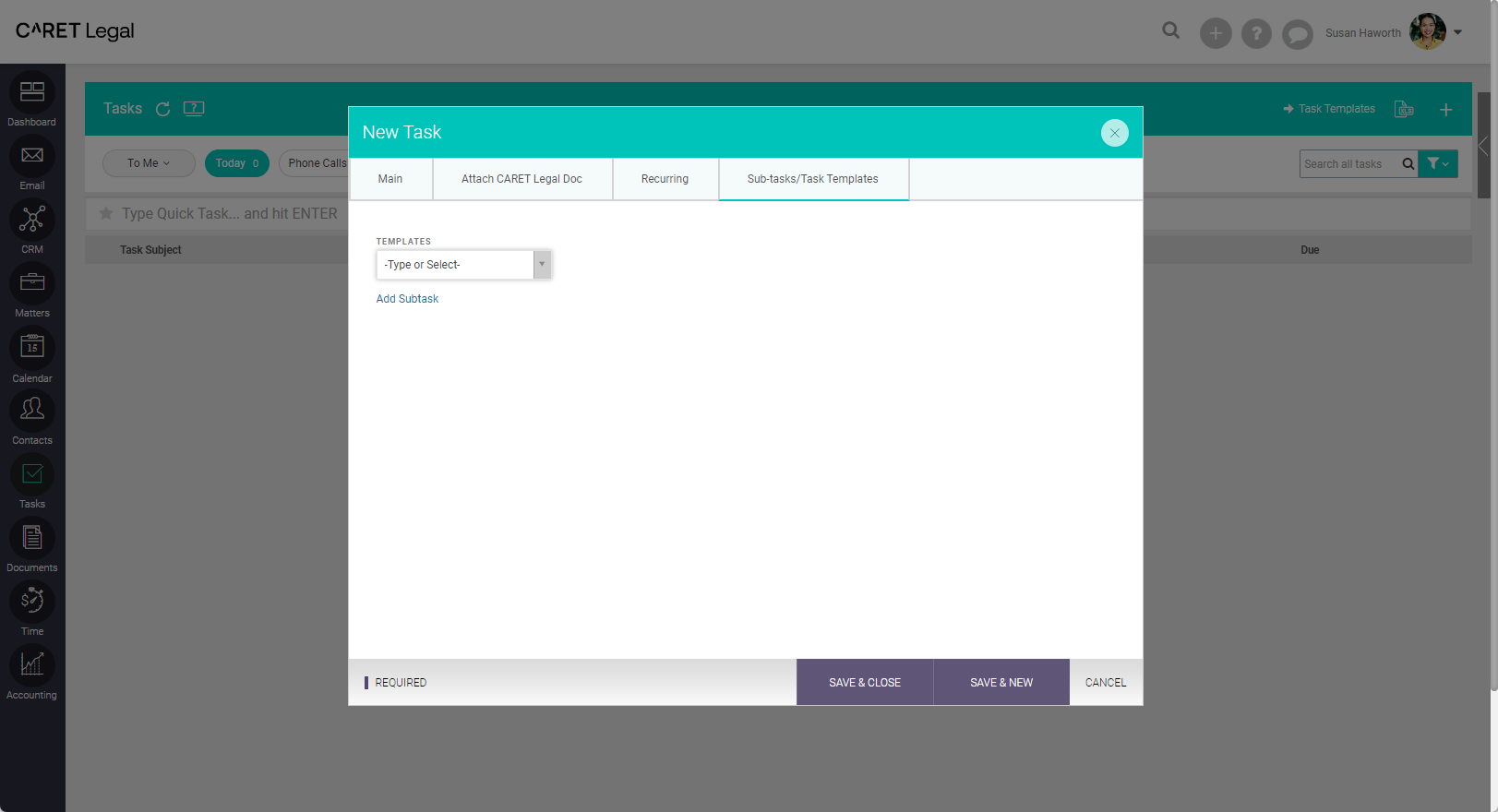Click the star icon in the quick task row
The height and width of the screenshot is (812, 1498).
(x=106, y=213)
